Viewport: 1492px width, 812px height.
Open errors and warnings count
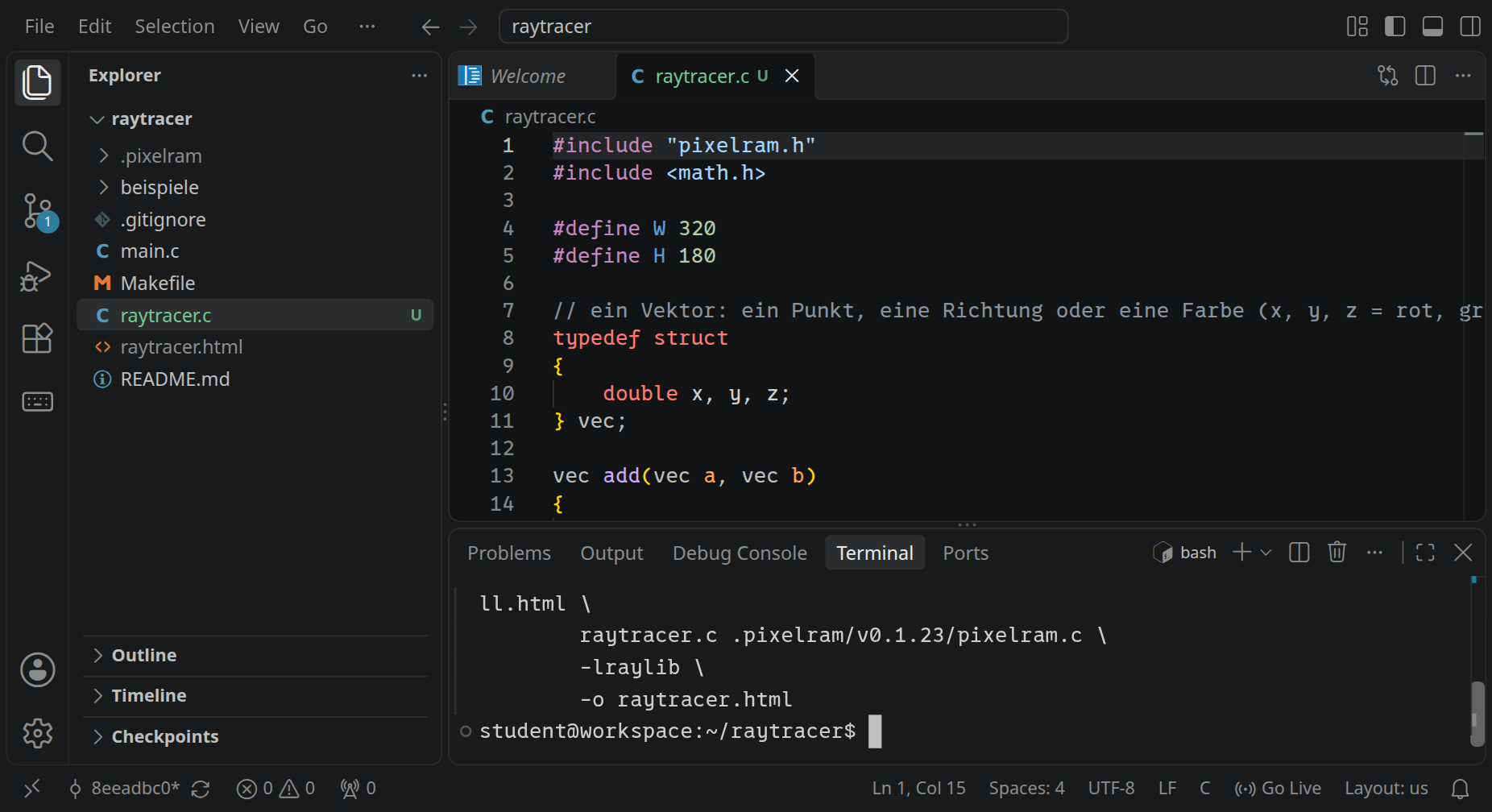pyautogui.click(x=276, y=788)
